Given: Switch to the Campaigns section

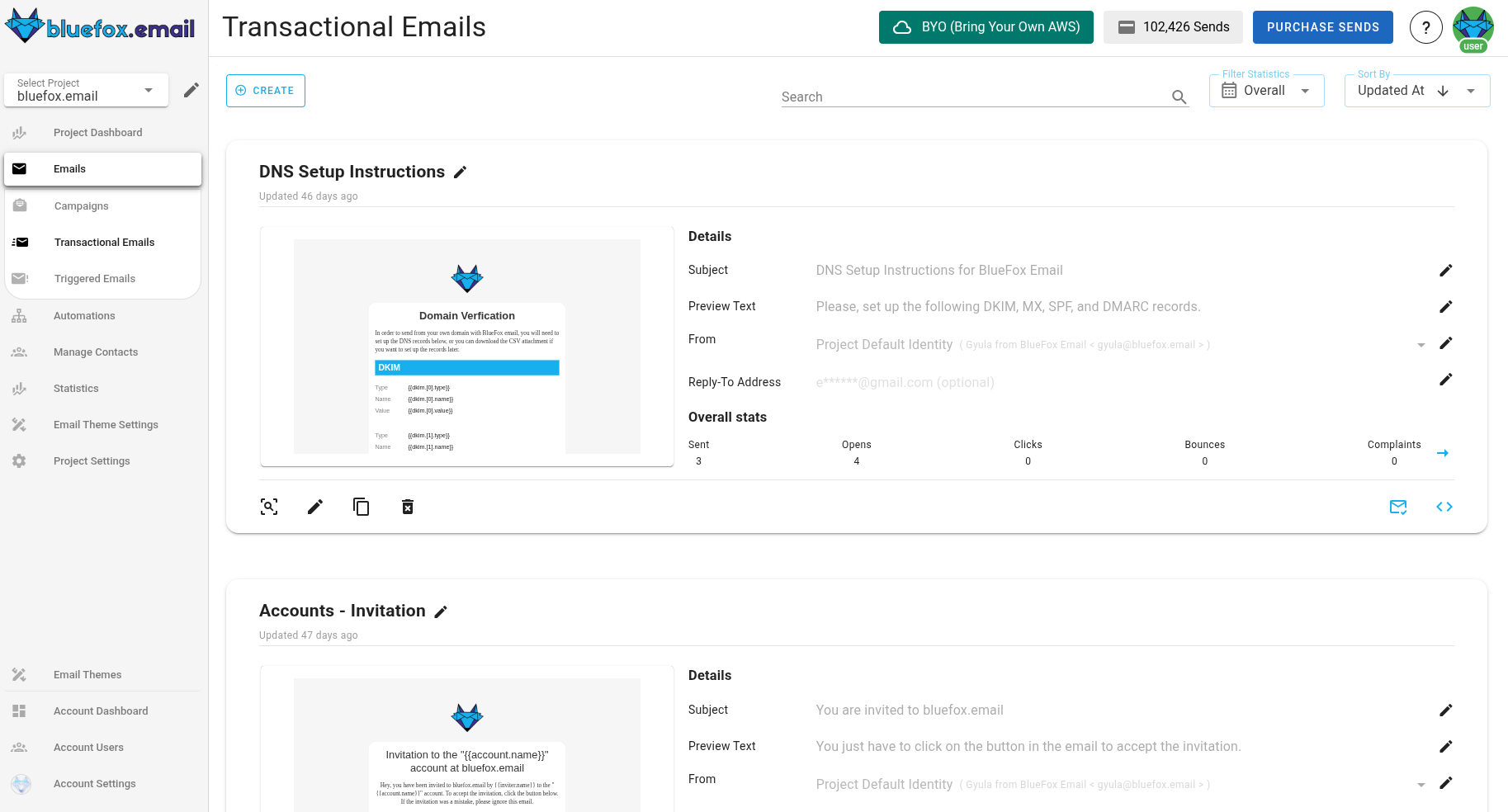Looking at the screenshot, I should tap(81, 205).
